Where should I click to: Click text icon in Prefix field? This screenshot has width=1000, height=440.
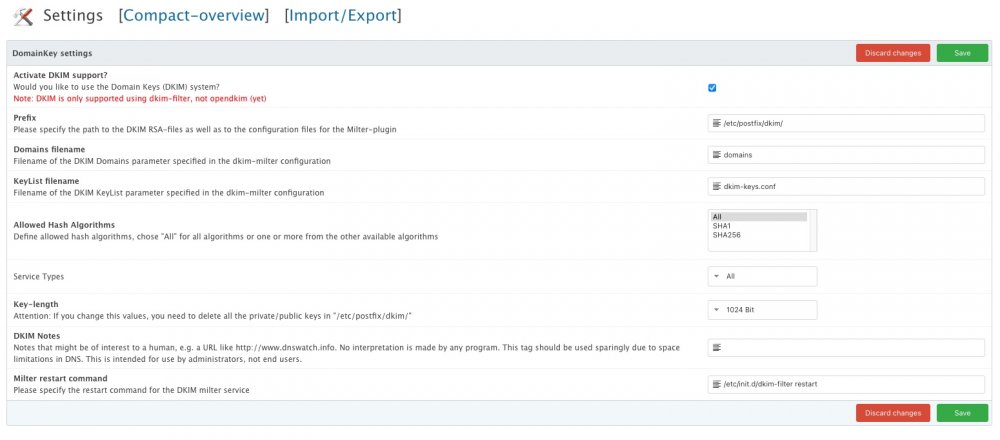(716, 123)
